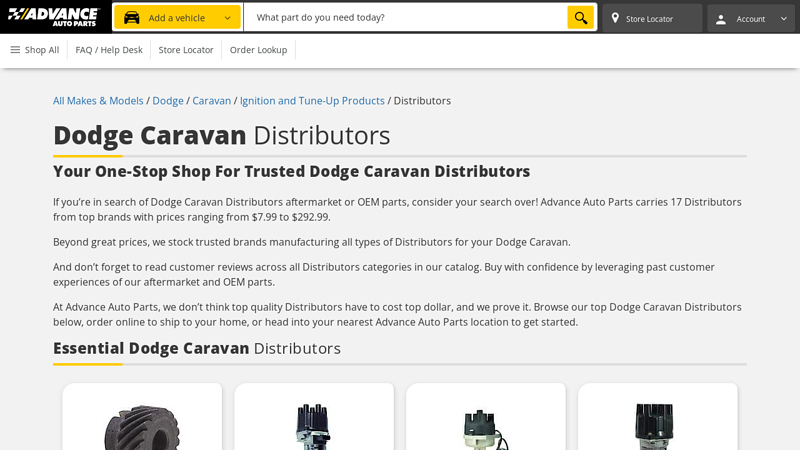Open the fourth product card with black cap
Viewport: 800px width, 450px height.
(x=658, y=416)
